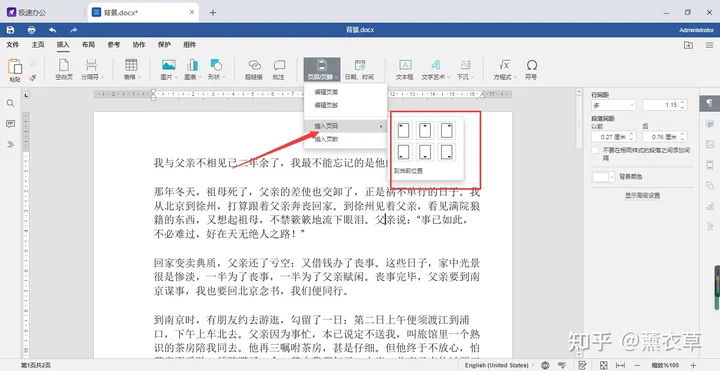Open Text Art settings icon in right sidebar
This screenshot has width=720, height=371.
click(710, 226)
